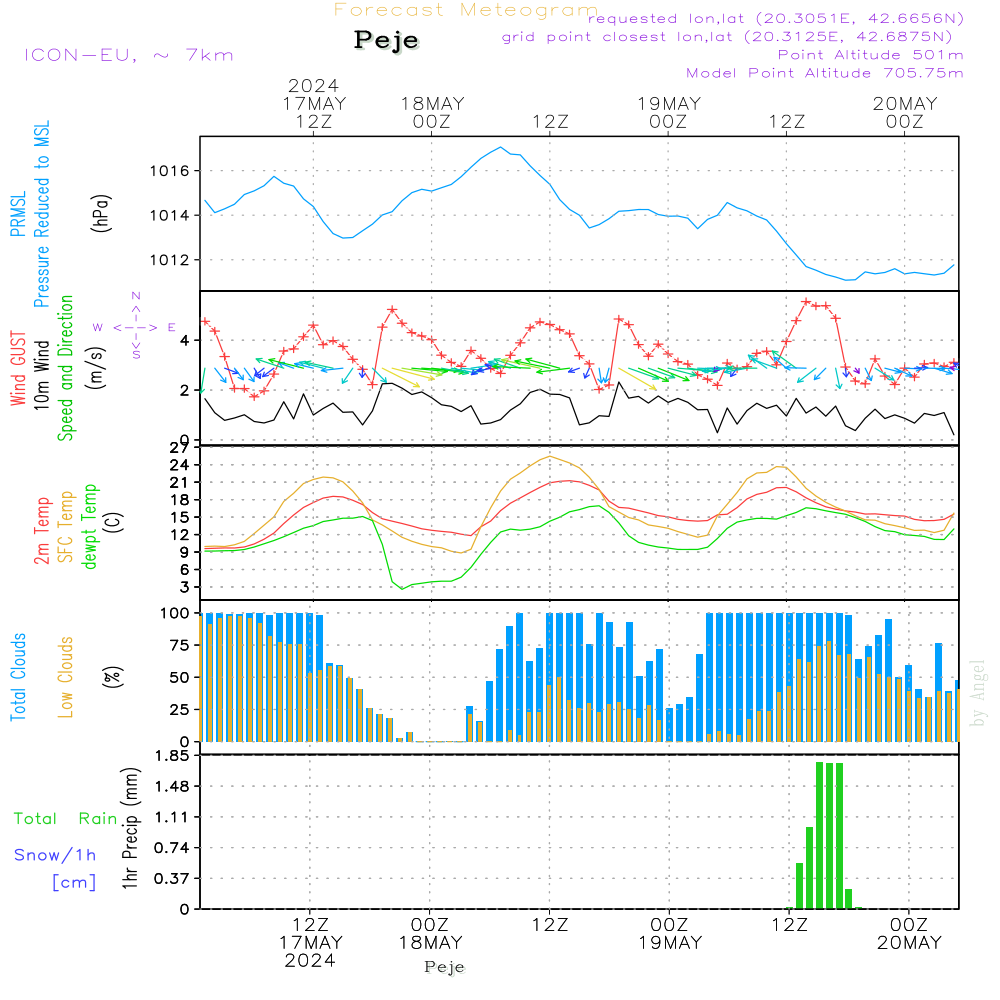Click the 1.85 precipitation tick value
The image size is (1000, 1000).
click(172, 756)
